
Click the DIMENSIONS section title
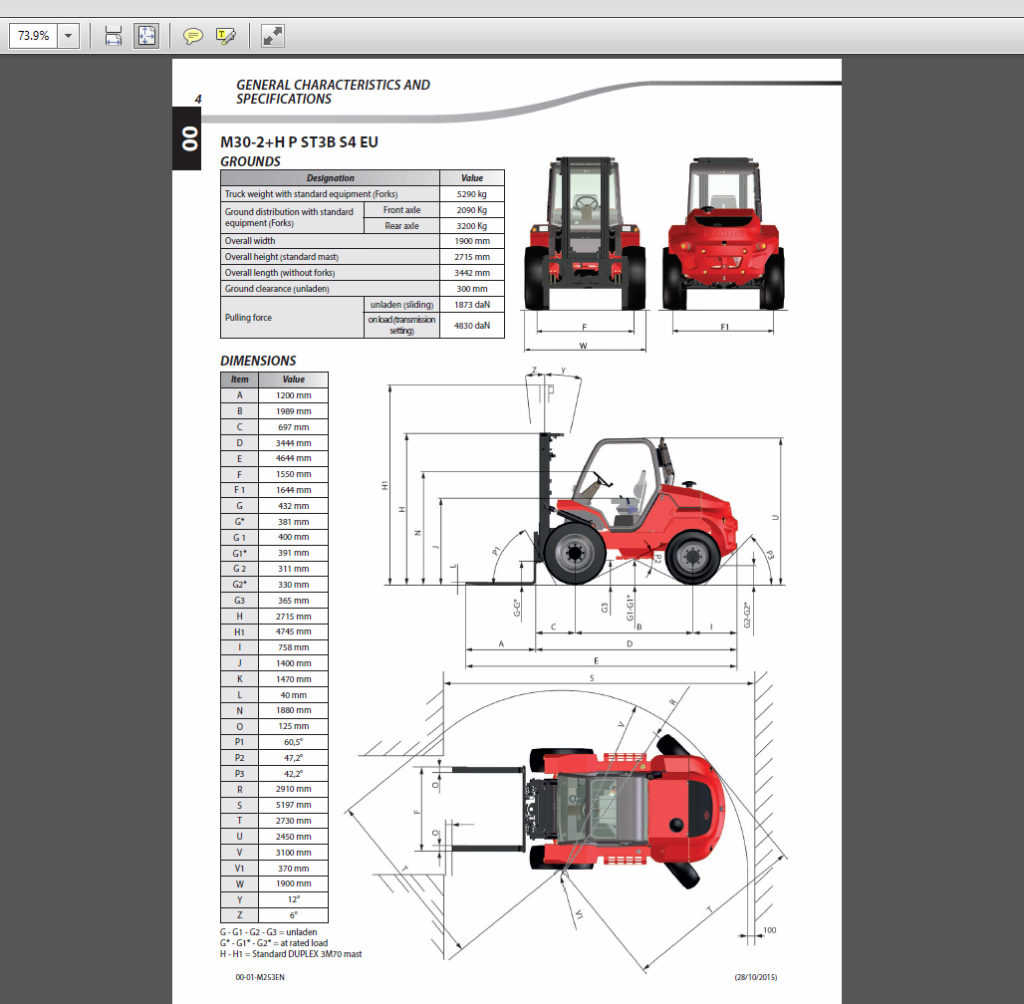point(257,360)
